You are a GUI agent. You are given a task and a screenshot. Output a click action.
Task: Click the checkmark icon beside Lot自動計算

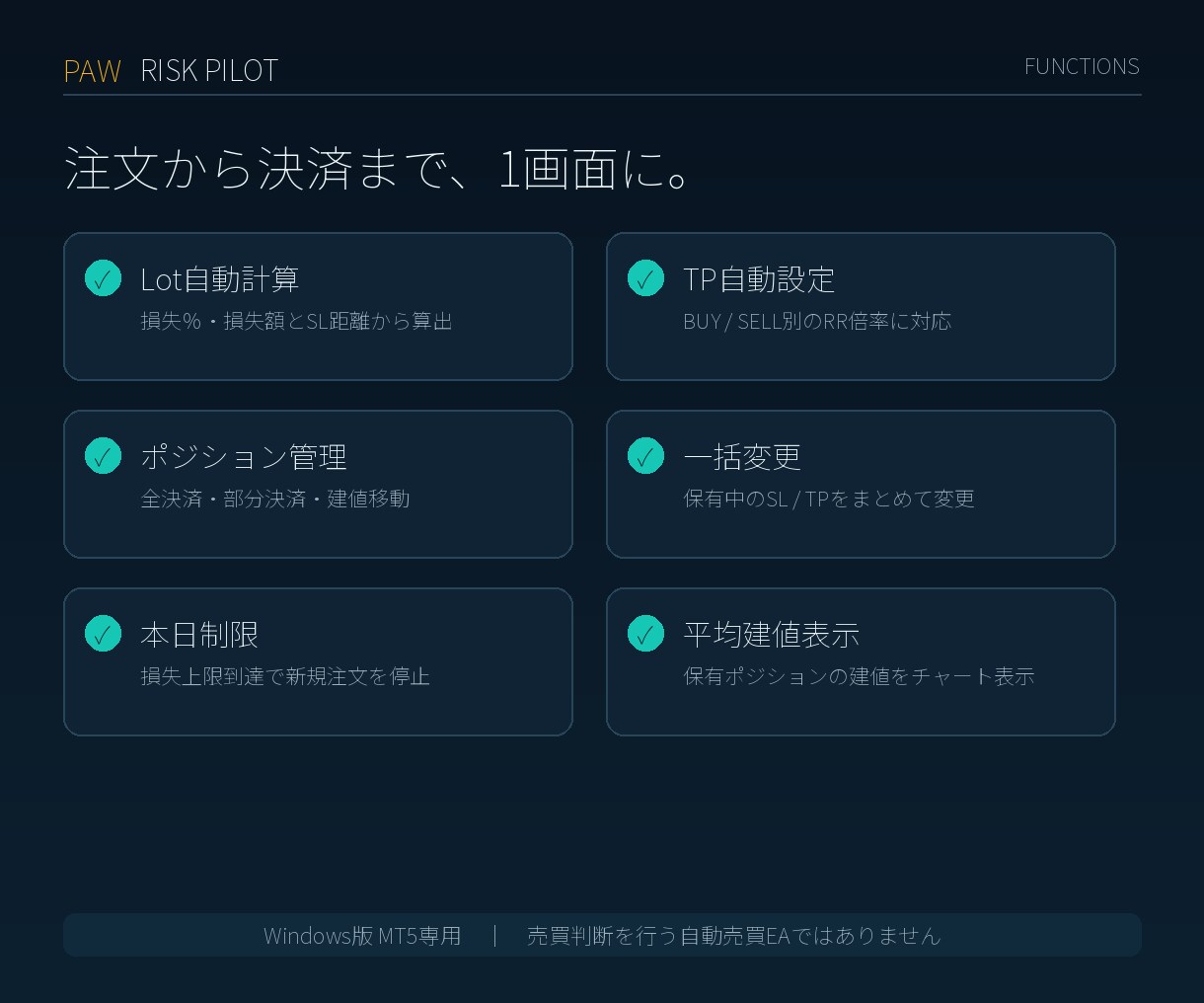click(103, 277)
